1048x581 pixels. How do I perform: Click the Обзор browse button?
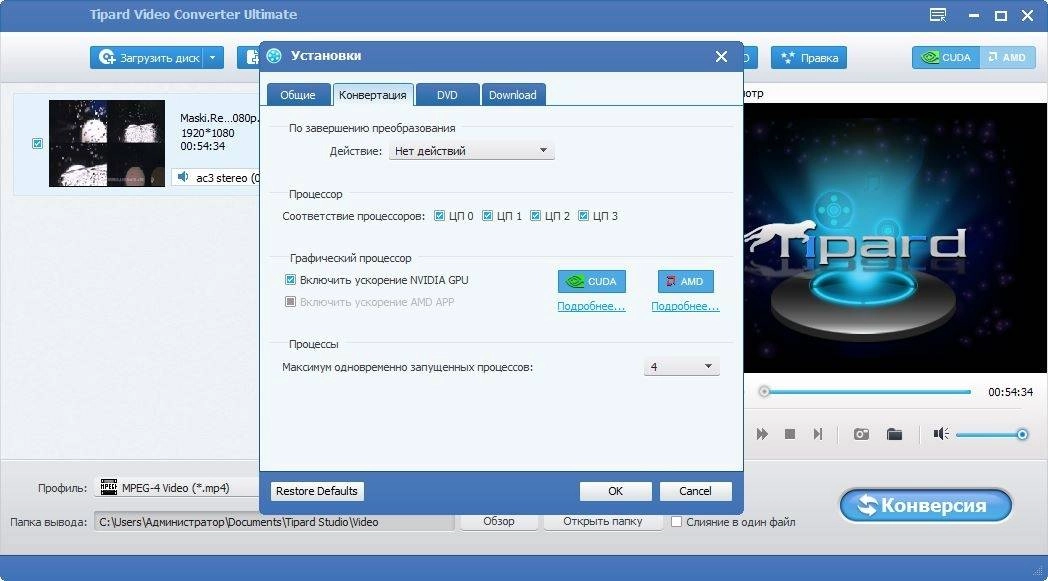tap(499, 521)
